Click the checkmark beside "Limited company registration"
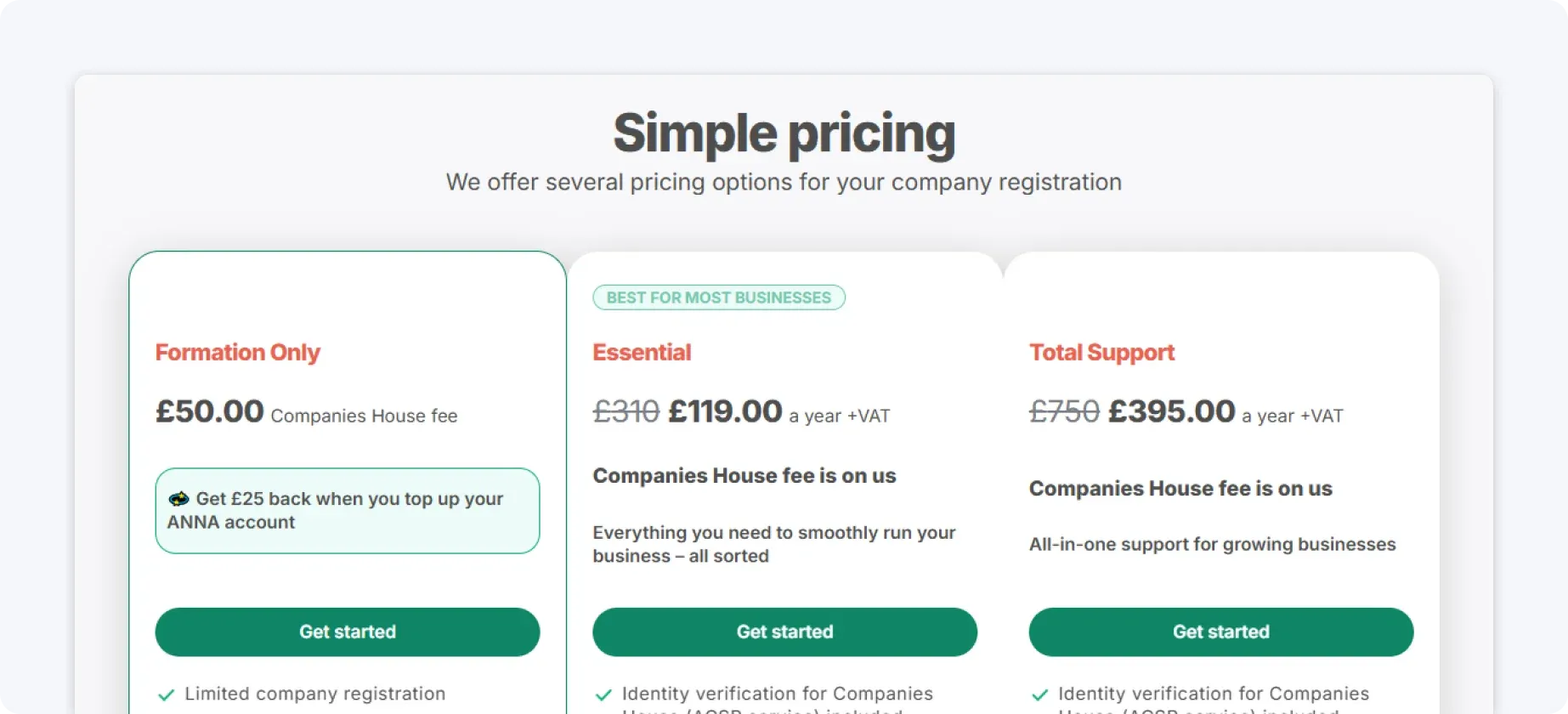 click(x=167, y=694)
